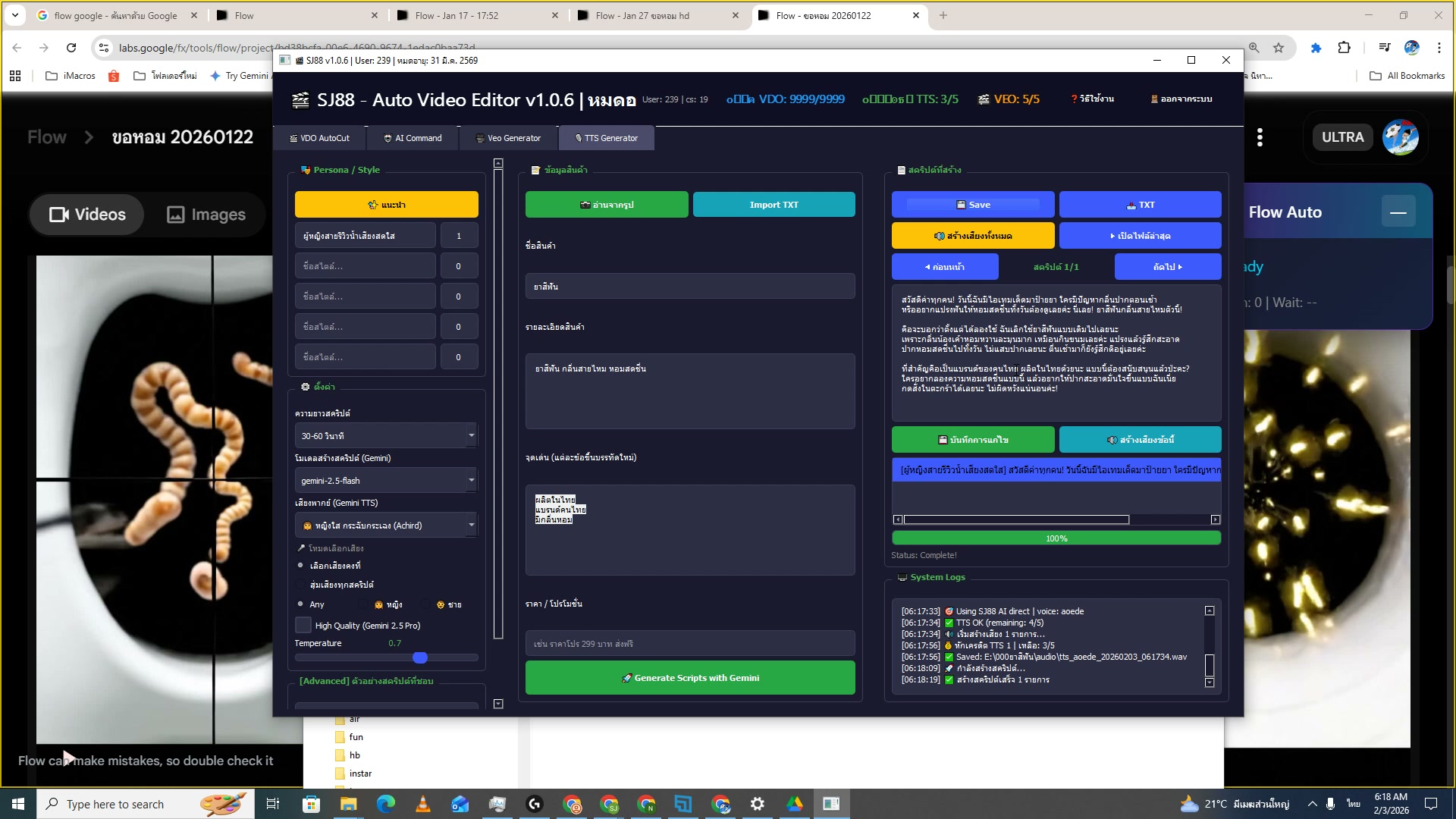Select the Any gender radio button
The width and height of the screenshot is (1456, 819).
(x=301, y=604)
